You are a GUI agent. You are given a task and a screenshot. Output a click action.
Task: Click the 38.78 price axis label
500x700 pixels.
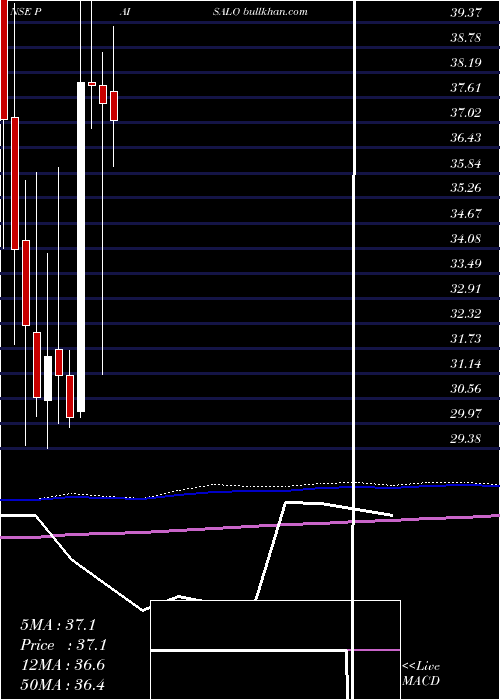click(x=466, y=38)
